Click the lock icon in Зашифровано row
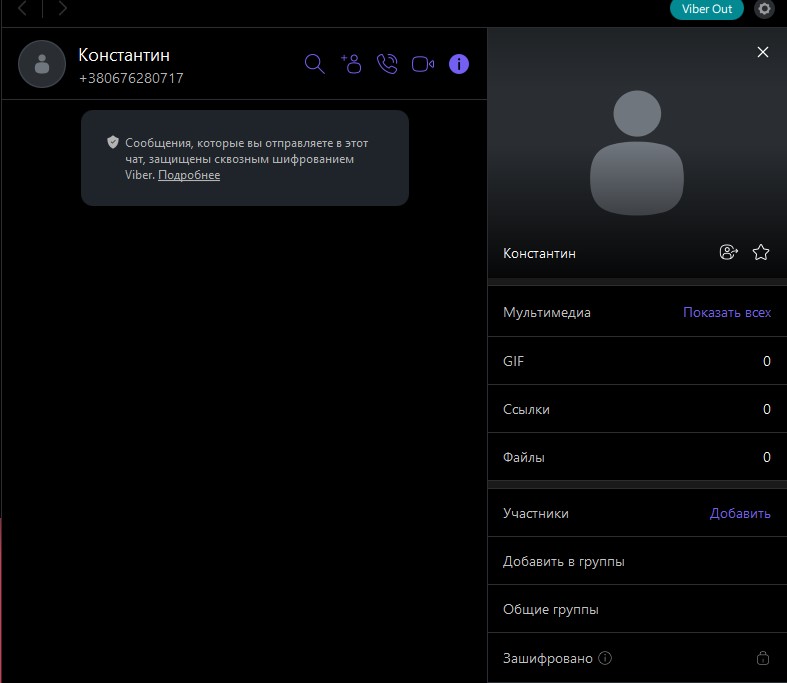 tap(762, 658)
